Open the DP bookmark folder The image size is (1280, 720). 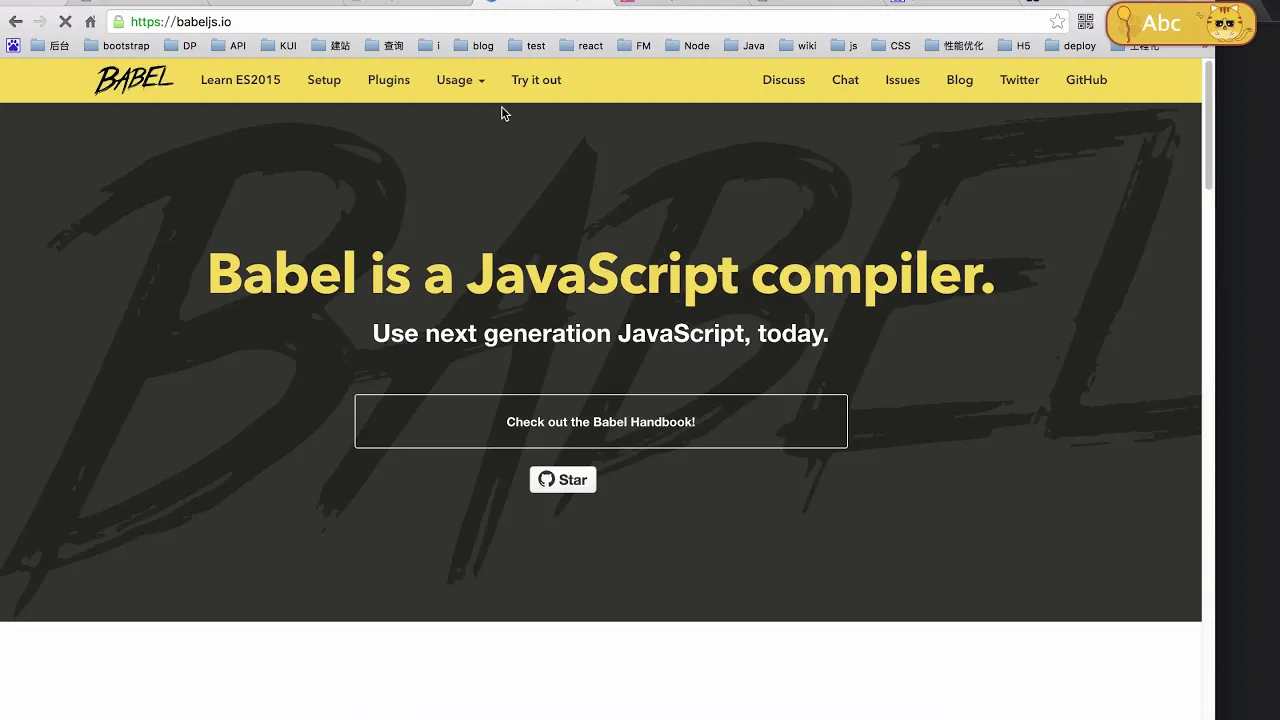click(x=180, y=45)
